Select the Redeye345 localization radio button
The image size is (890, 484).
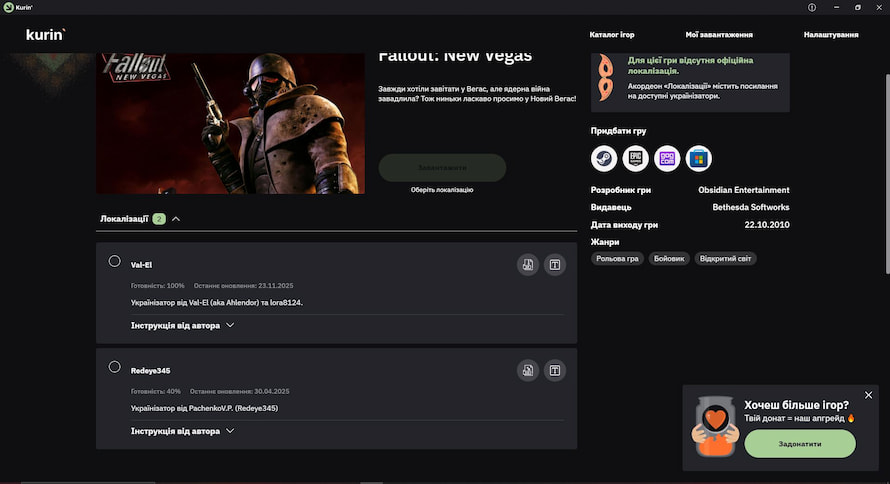click(x=115, y=367)
